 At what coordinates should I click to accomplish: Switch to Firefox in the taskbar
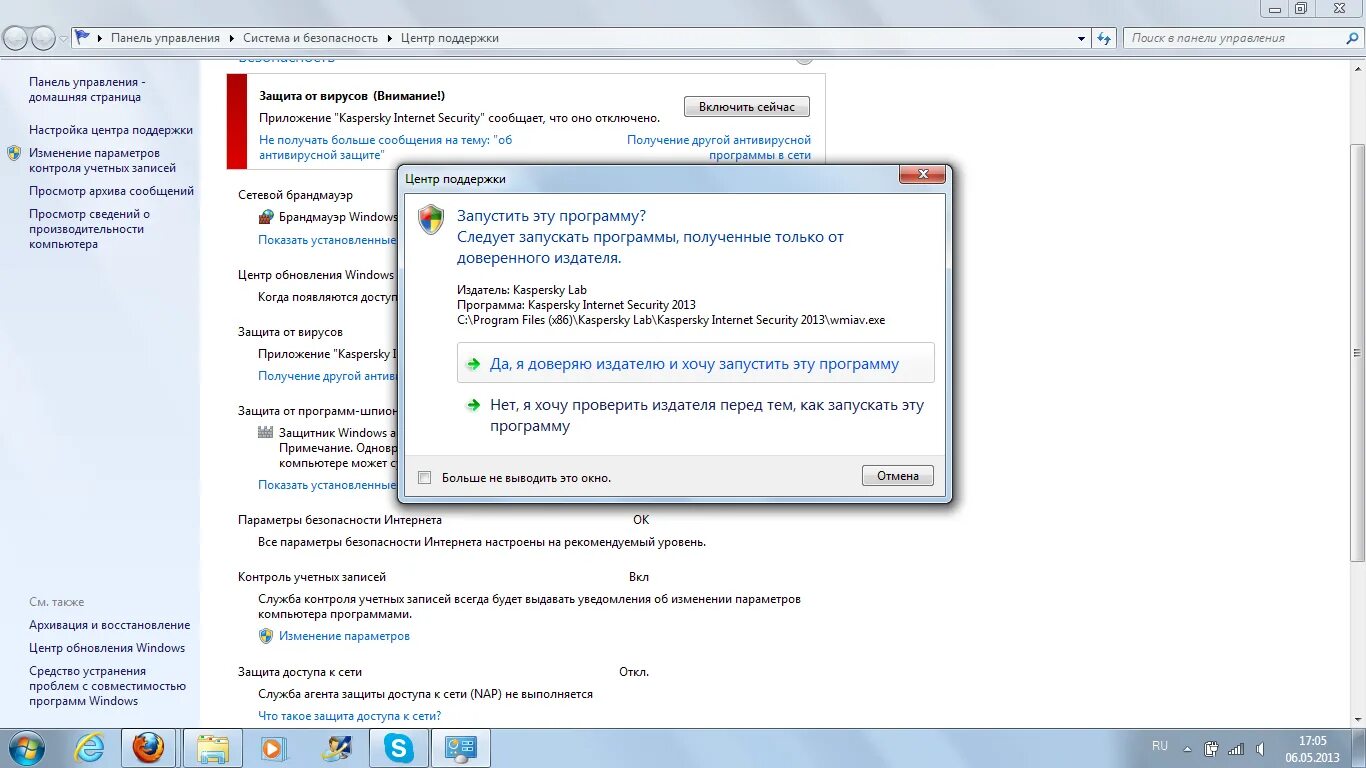click(149, 748)
